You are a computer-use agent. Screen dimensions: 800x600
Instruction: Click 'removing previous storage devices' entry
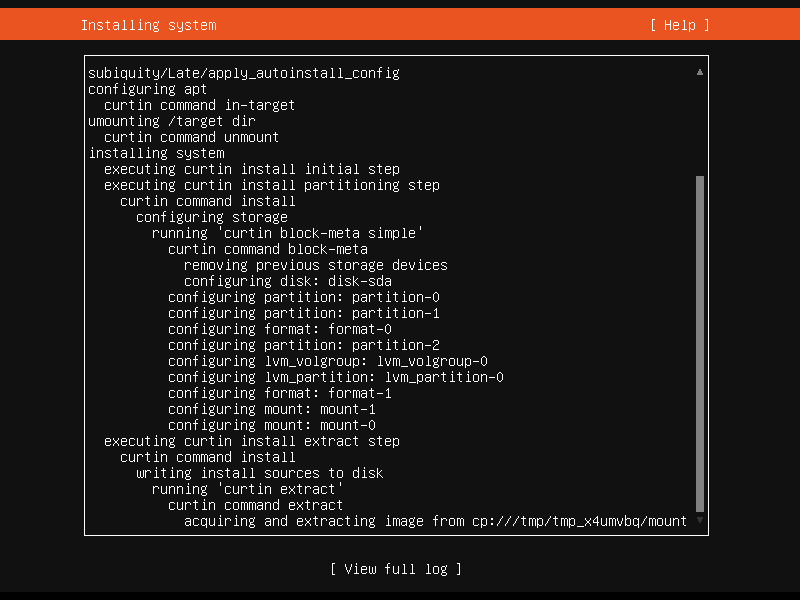coord(316,265)
